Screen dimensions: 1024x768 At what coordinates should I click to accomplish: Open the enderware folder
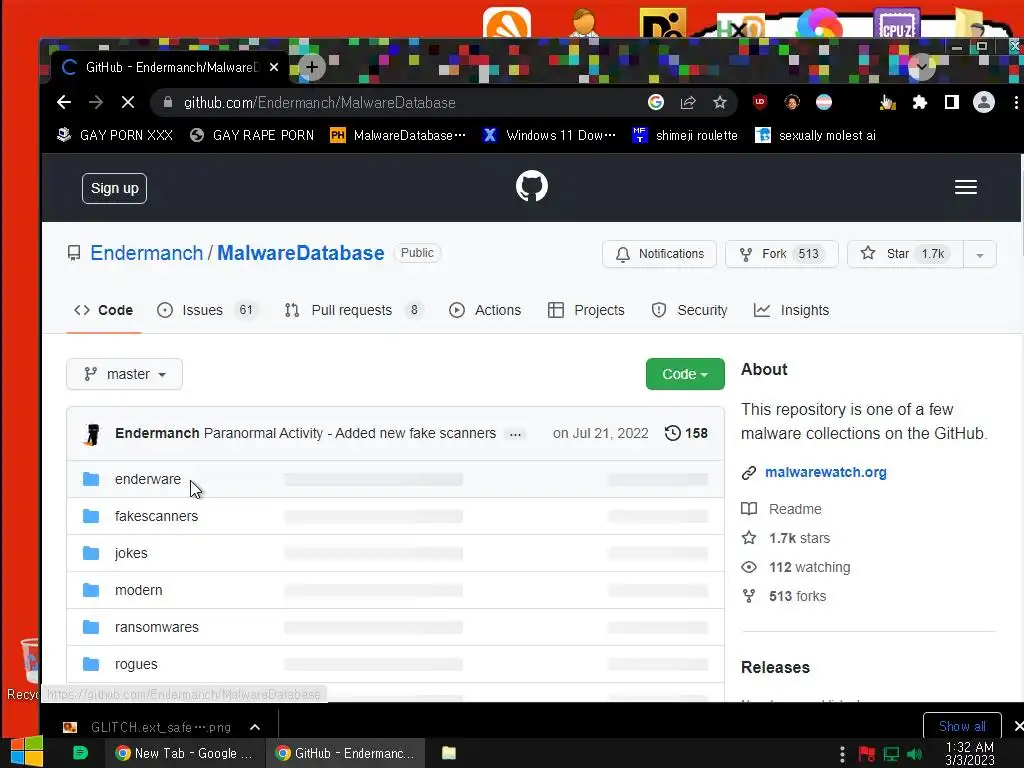[x=148, y=479]
